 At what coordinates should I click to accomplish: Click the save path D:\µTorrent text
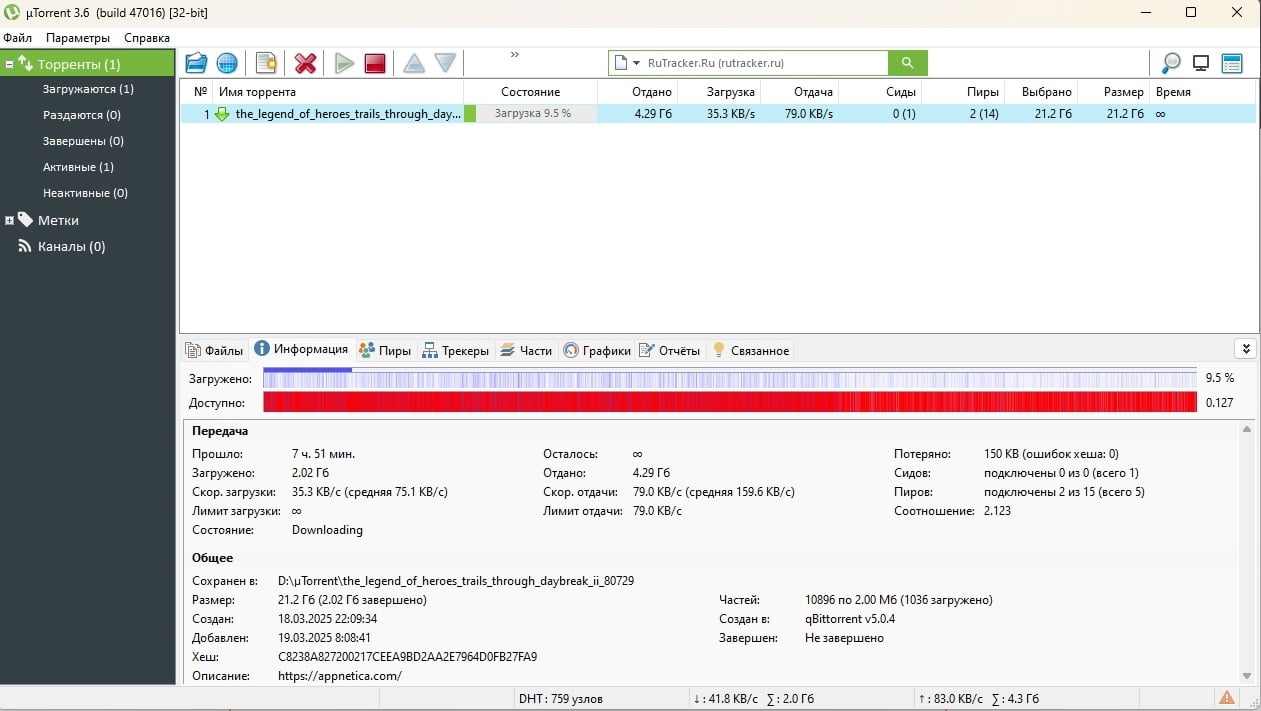pyautogui.click(x=456, y=581)
